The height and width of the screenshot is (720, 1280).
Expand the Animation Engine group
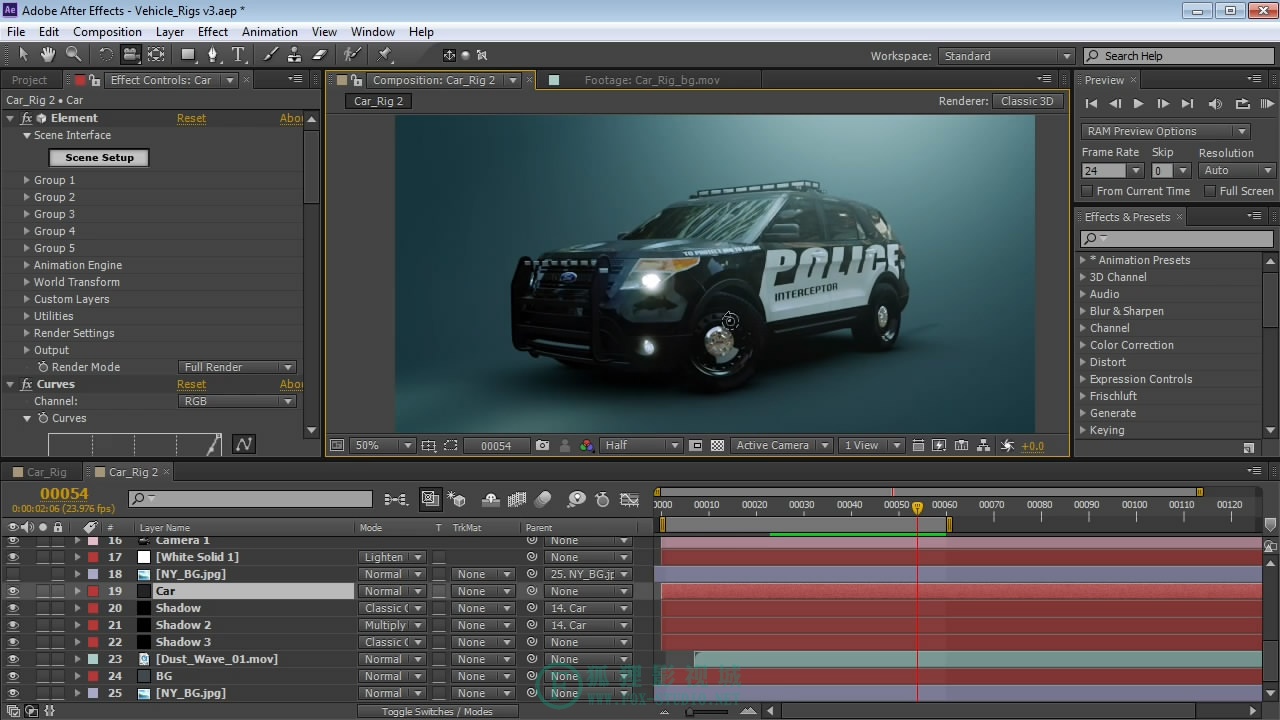pyautogui.click(x=27, y=265)
